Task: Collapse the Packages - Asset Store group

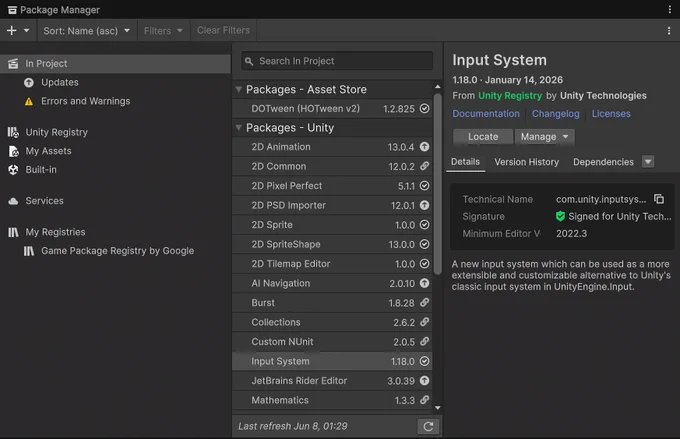Action: (x=239, y=89)
